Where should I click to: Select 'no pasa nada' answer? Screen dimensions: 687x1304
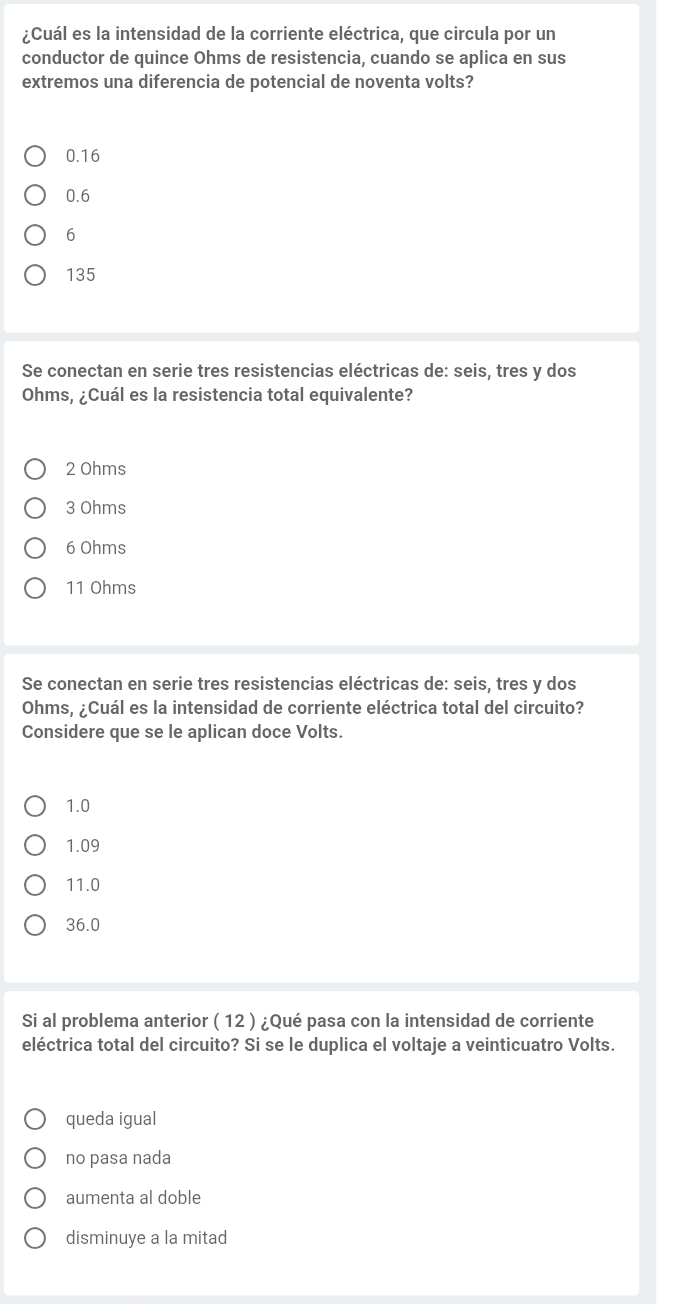[x=35, y=1158]
